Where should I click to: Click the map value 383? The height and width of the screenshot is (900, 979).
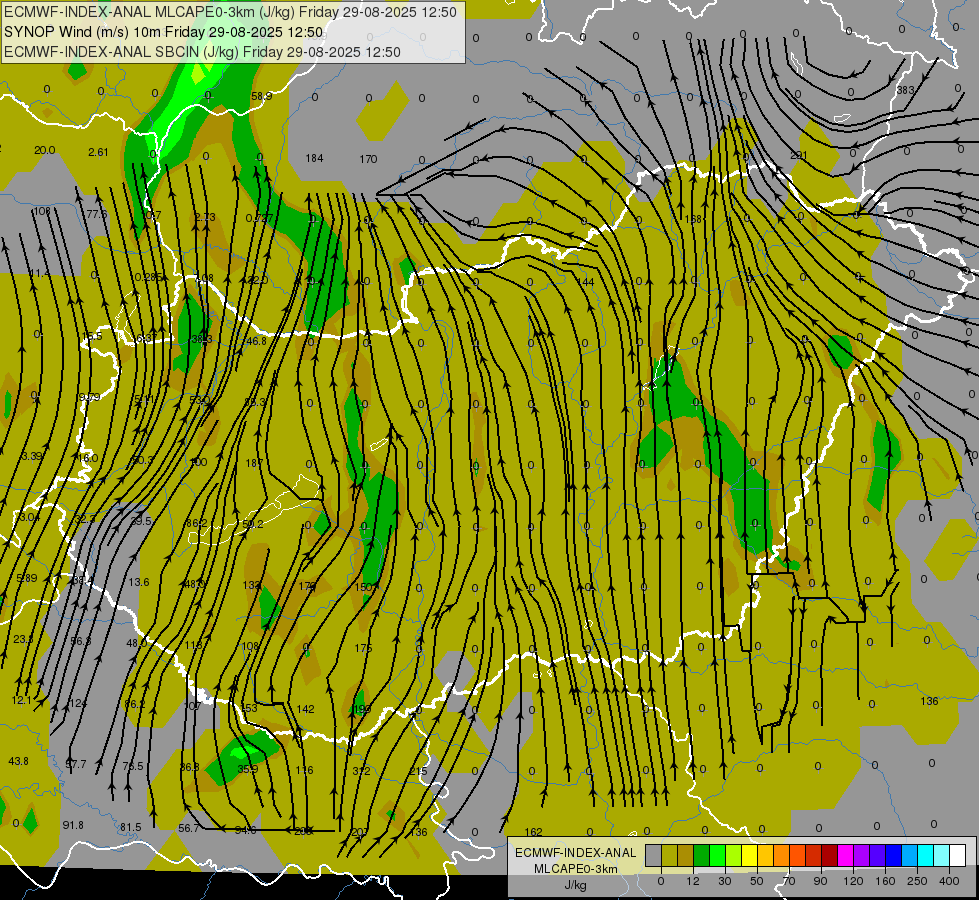pyautogui.click(x=905, y=90)
